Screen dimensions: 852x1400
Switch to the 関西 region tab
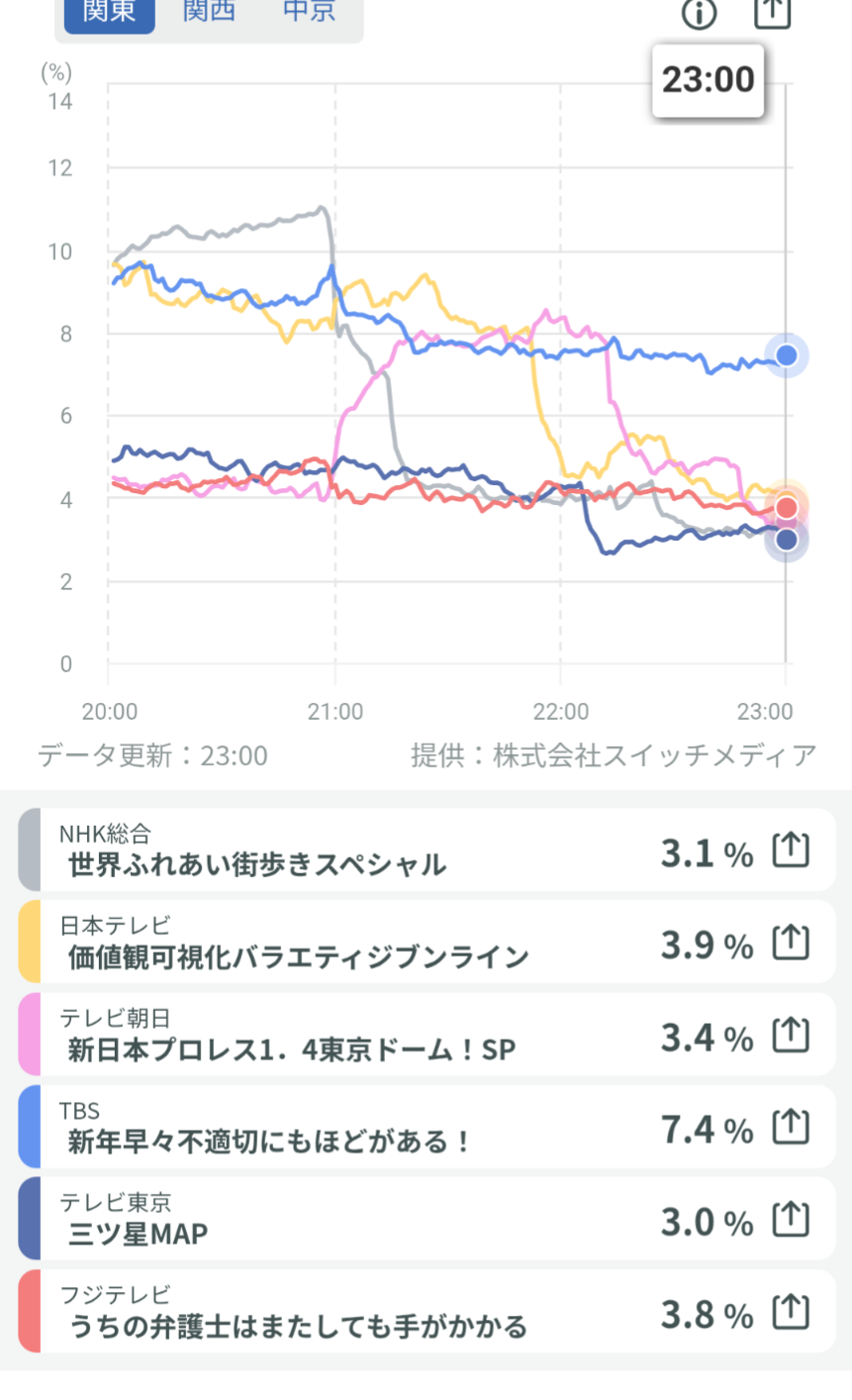coord(209,12)
